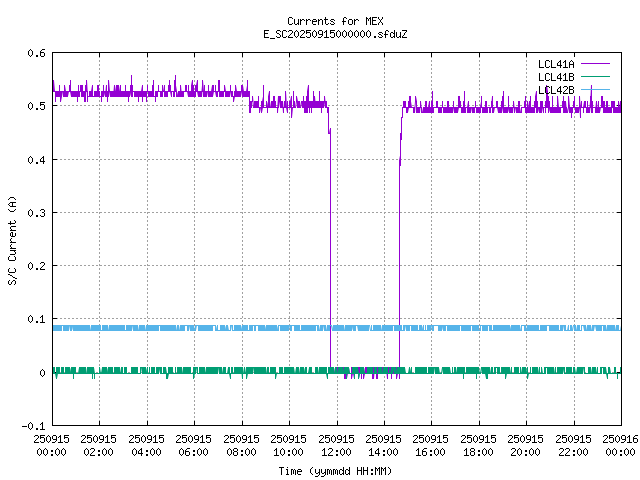The width and height of the screenshot is (640, 480).
Task: Click the LCL41B legend label
Action: pyautogui.click(x=555, y=77)
